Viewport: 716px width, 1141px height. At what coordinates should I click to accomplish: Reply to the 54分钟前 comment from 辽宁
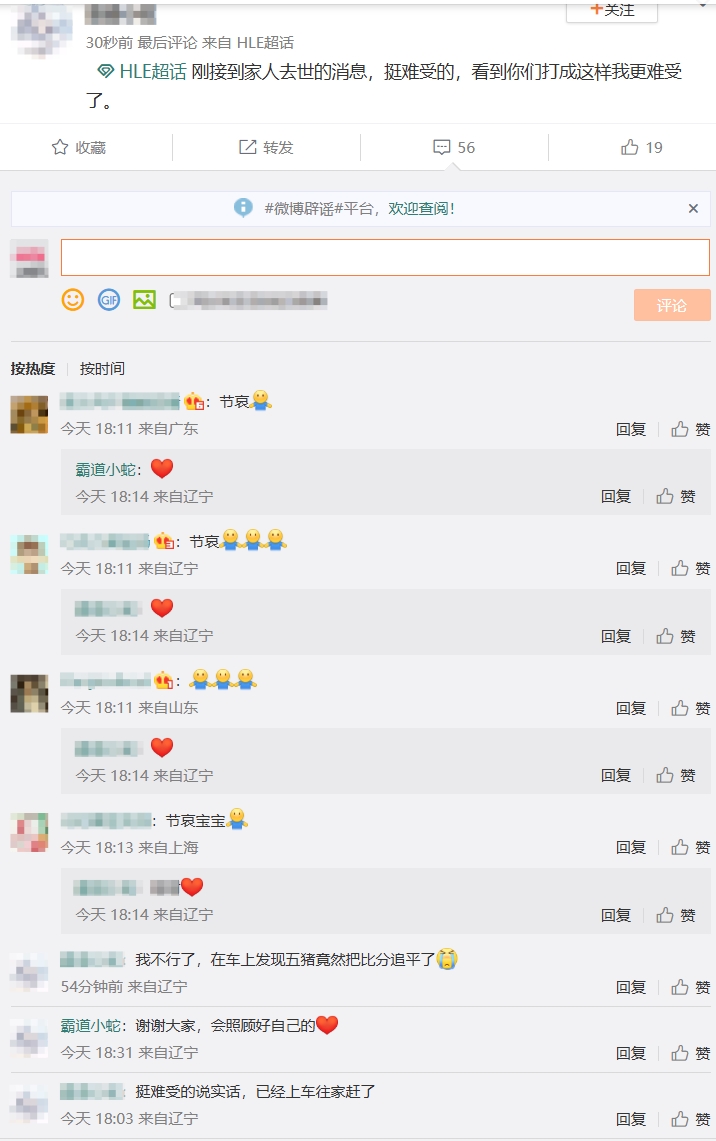click(x=631, y=987)
